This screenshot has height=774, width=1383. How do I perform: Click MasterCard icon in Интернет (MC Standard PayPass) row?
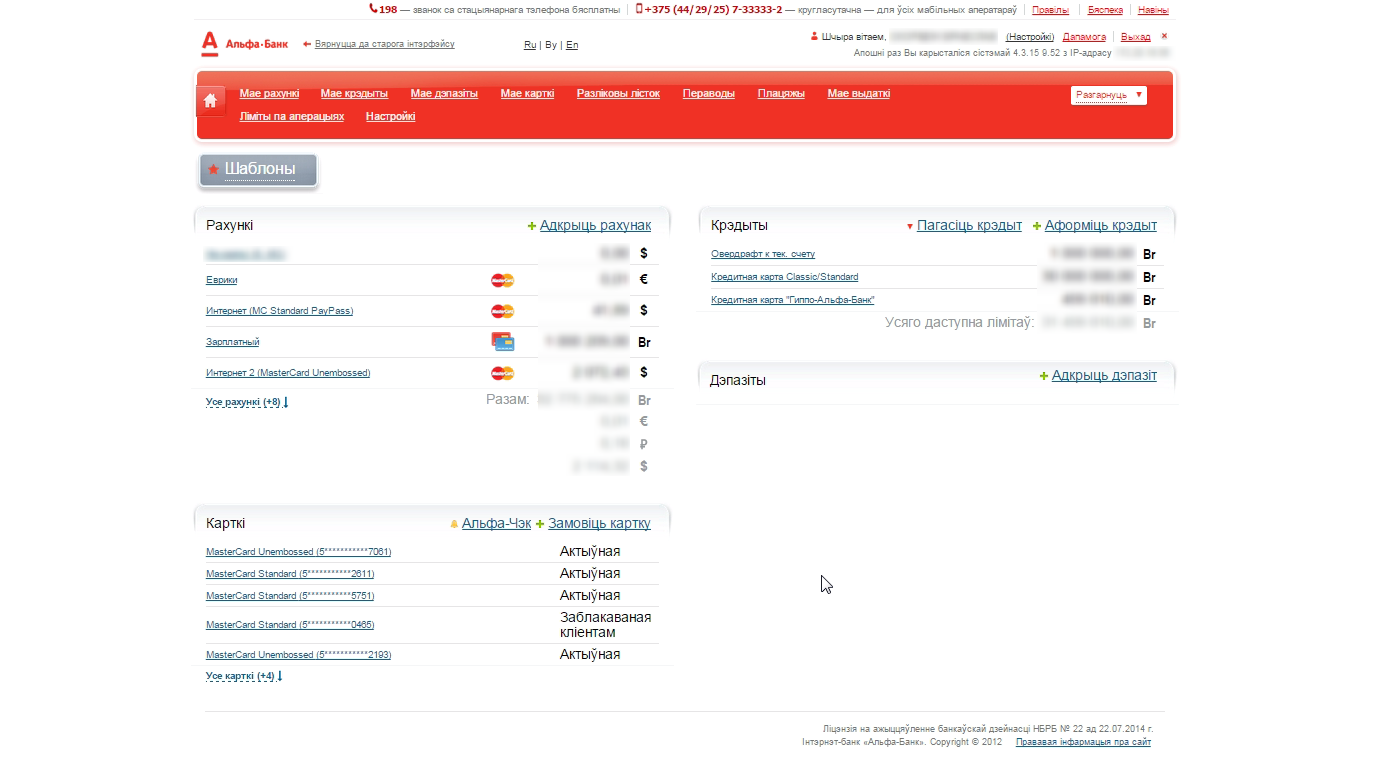(x=502, y=311)
